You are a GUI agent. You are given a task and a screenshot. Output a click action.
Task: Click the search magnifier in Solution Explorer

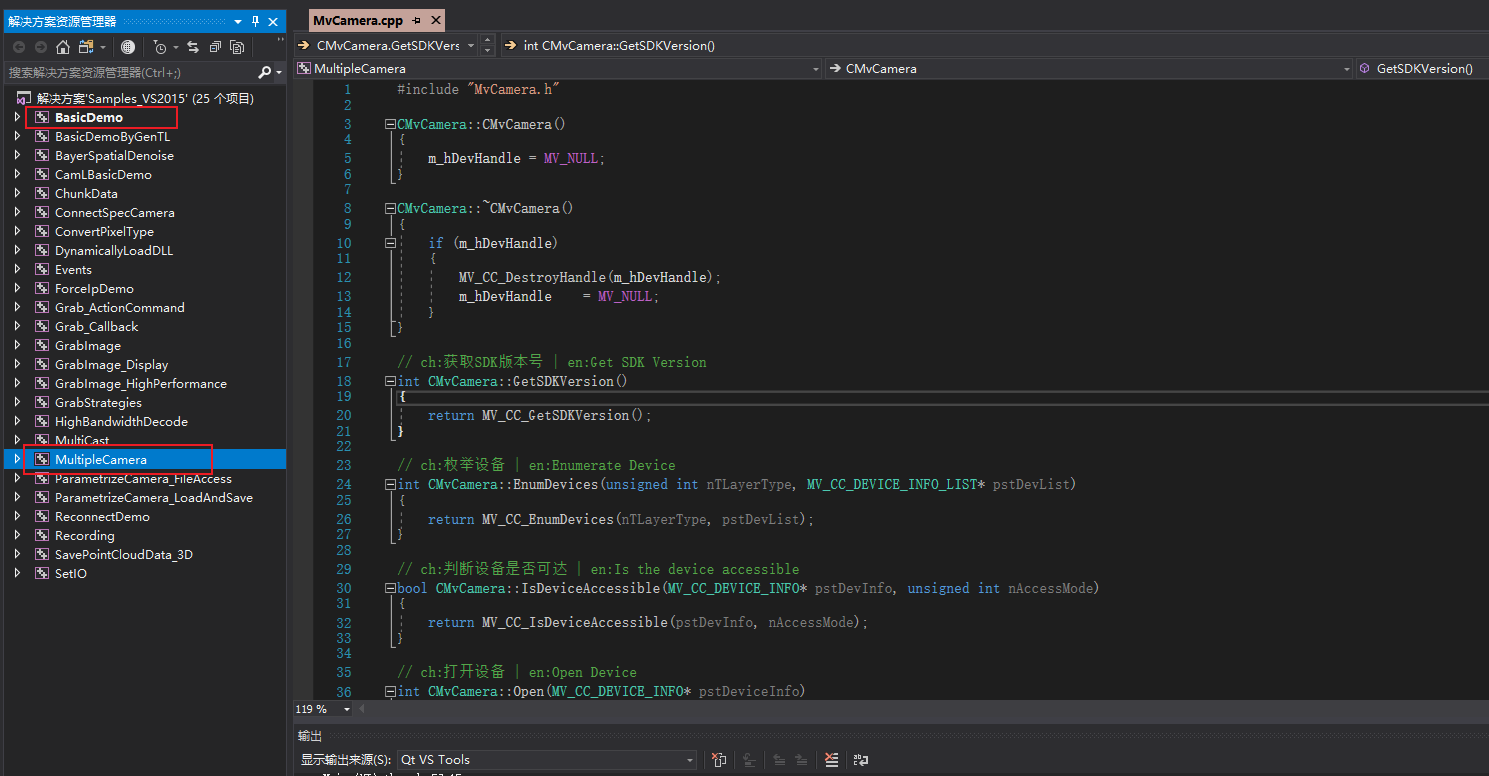[x=265, y=72]
